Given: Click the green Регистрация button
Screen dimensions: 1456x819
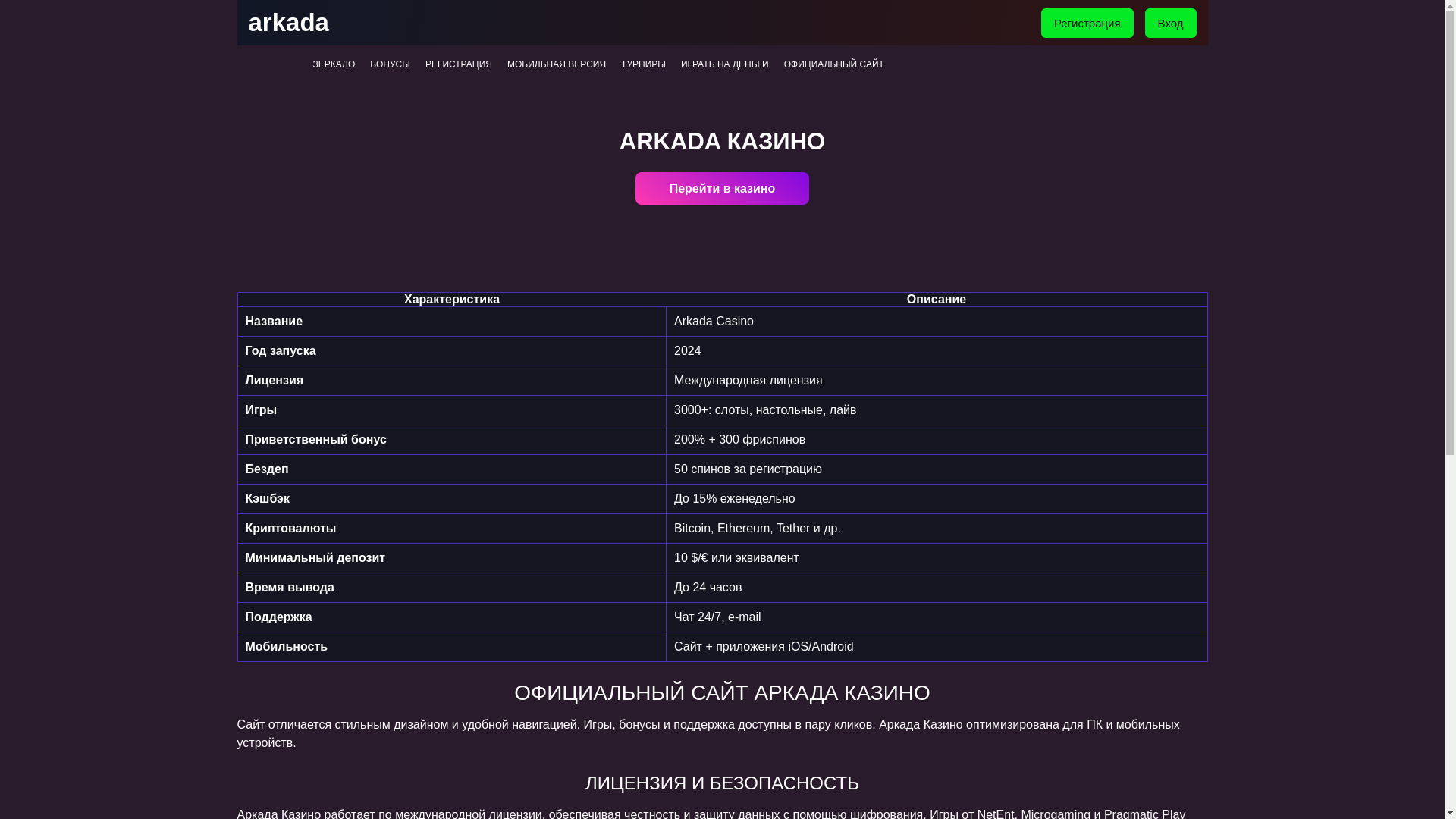Looking at the screenshot, I should (1087, 23).
